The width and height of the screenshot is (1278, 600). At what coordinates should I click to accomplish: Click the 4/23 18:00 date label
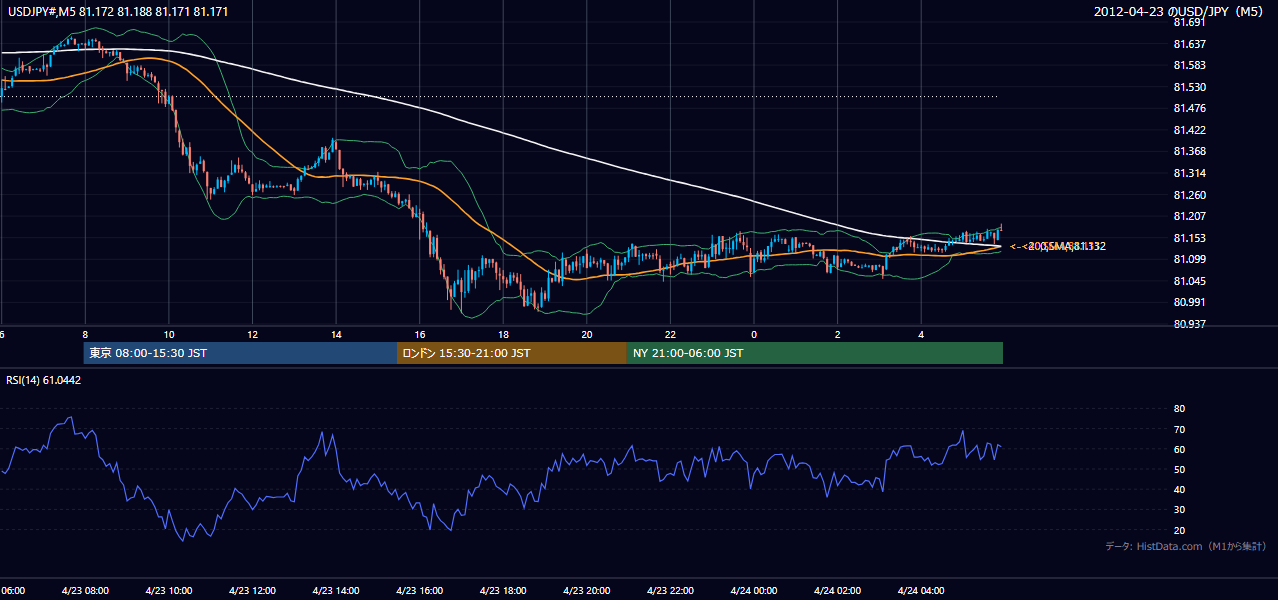pyautogui.click(x=503, y=590)
